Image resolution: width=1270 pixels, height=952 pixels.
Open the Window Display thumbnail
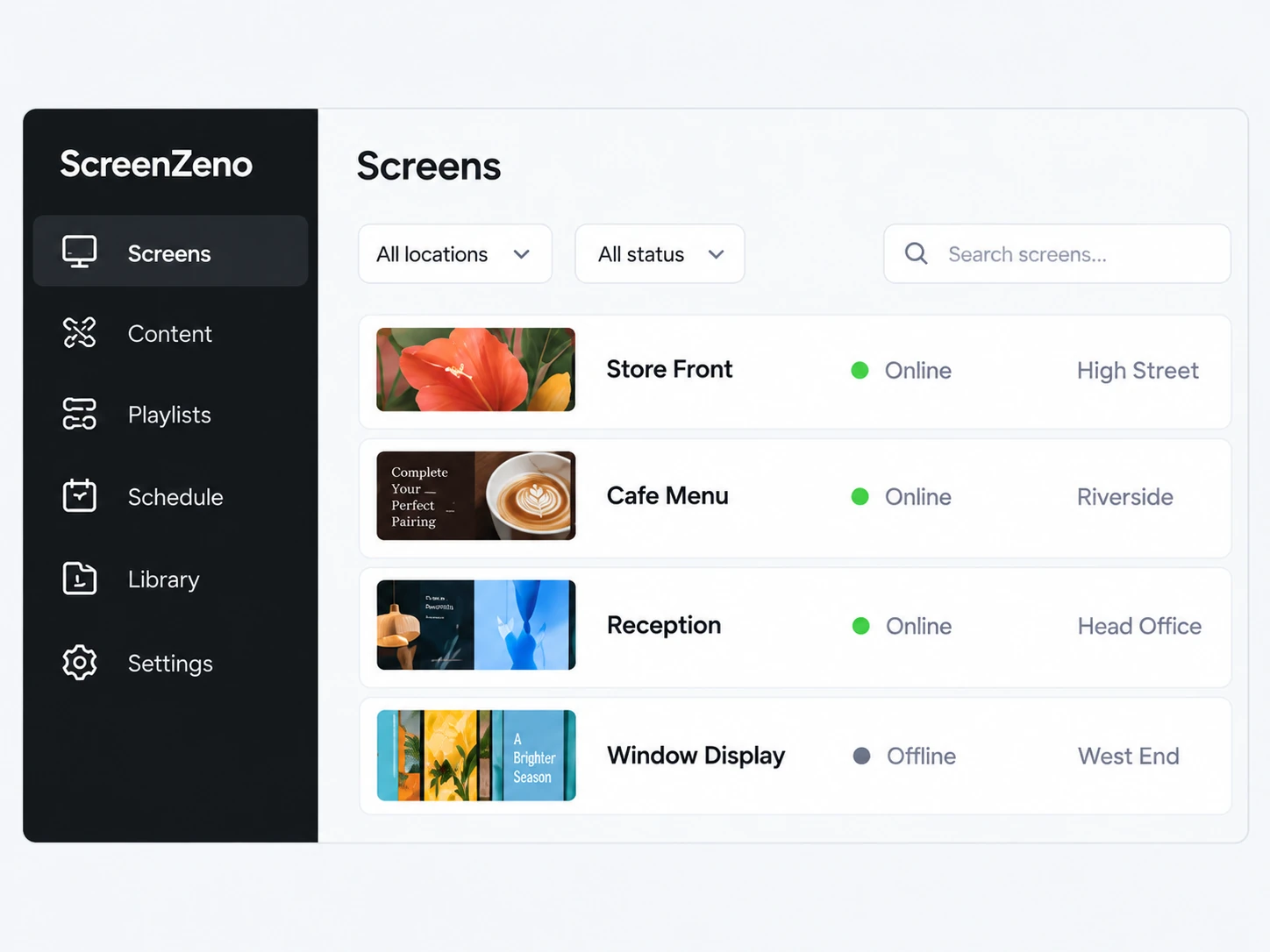(x=476, y=755)
